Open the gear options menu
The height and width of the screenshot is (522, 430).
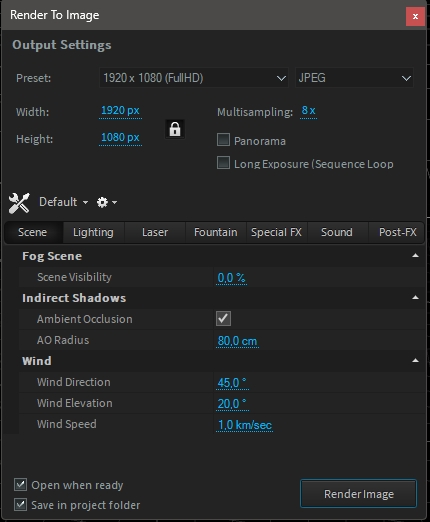coord(106,202)
